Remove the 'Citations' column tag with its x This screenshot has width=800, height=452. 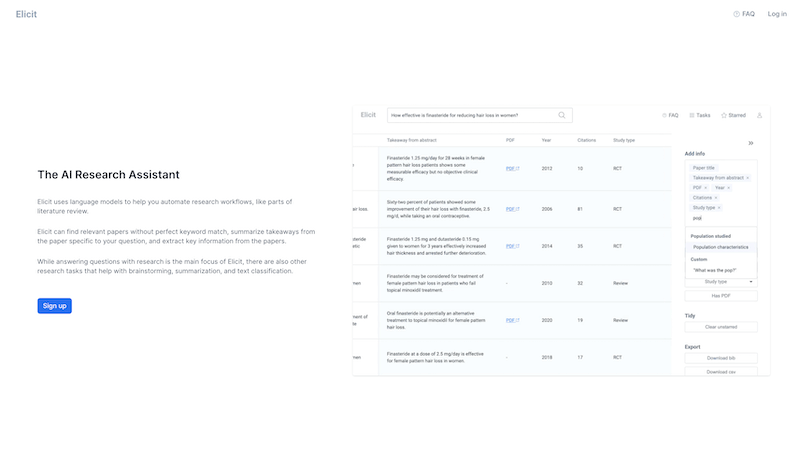tap(718, 197)
